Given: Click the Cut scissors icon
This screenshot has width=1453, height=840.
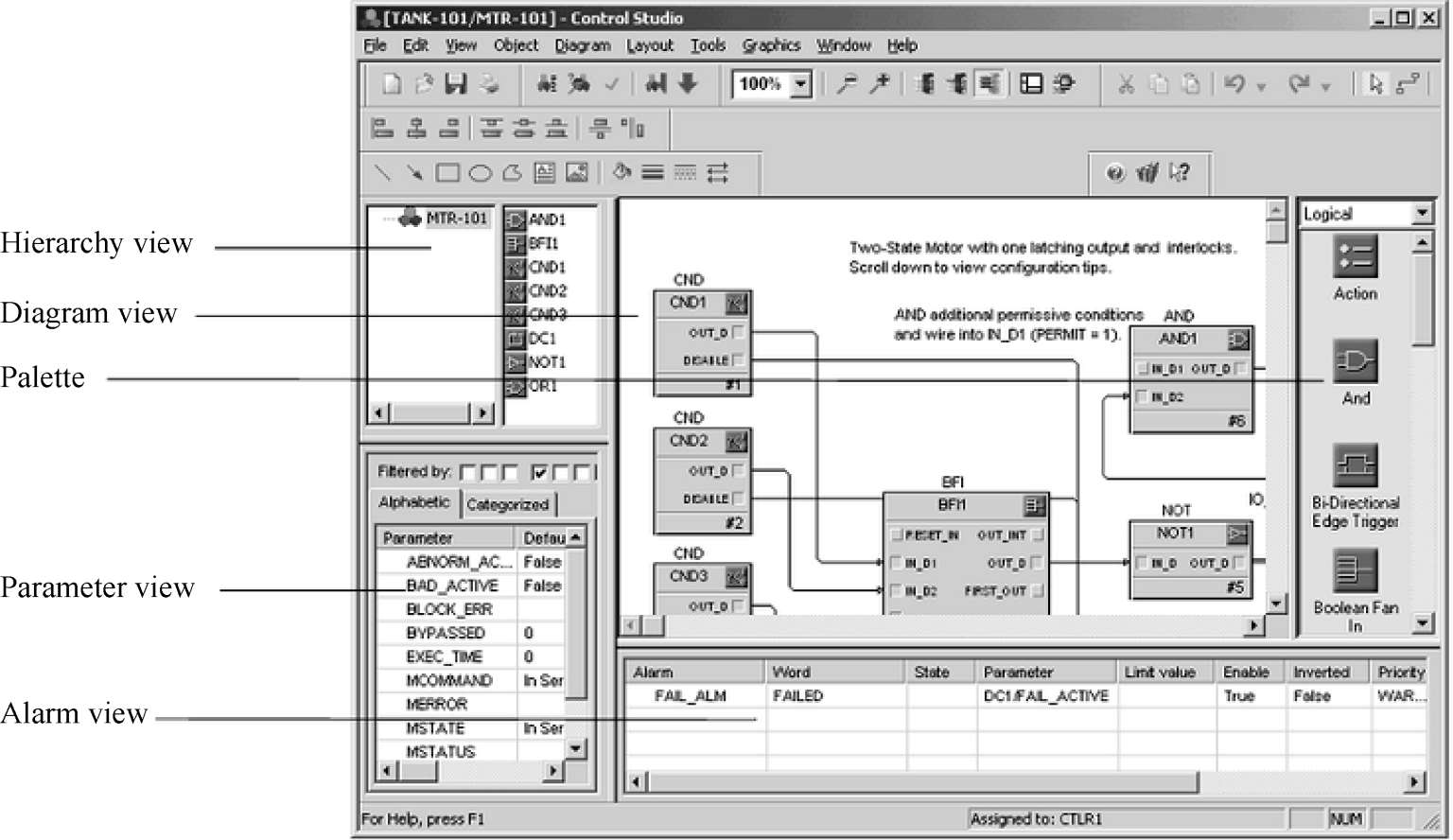Looking at the screenshot, I should pyautogui.click(x=1126, y=84).
